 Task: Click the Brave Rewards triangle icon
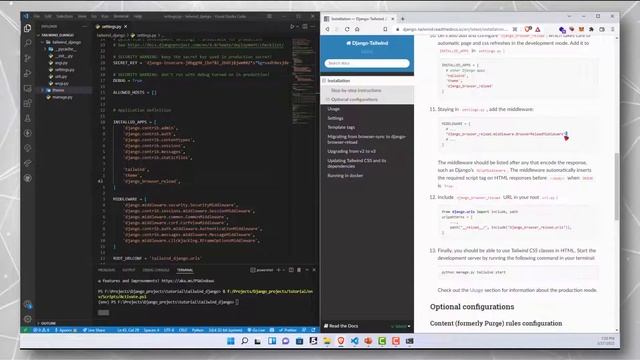coord(538,29)
